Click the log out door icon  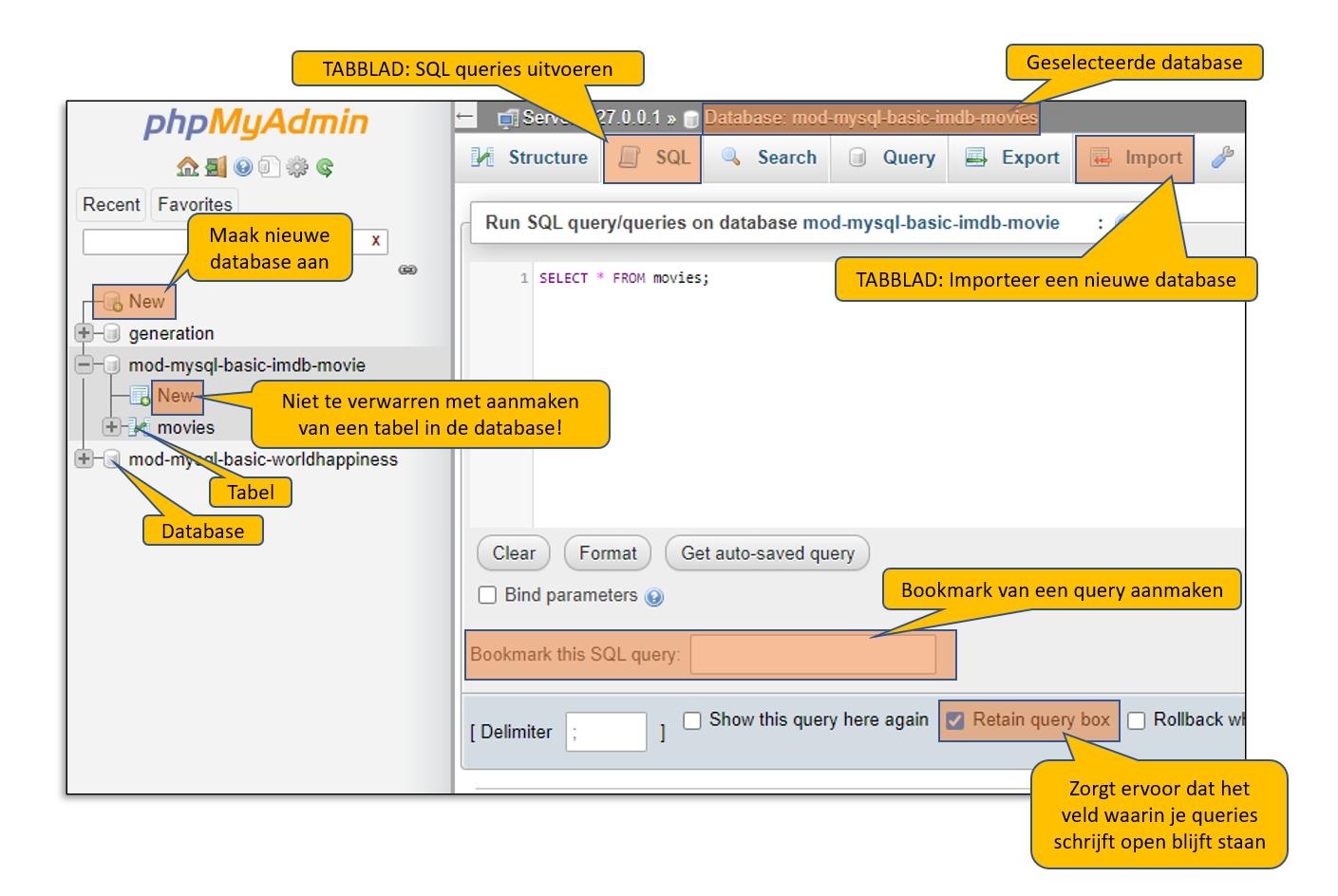216,167
